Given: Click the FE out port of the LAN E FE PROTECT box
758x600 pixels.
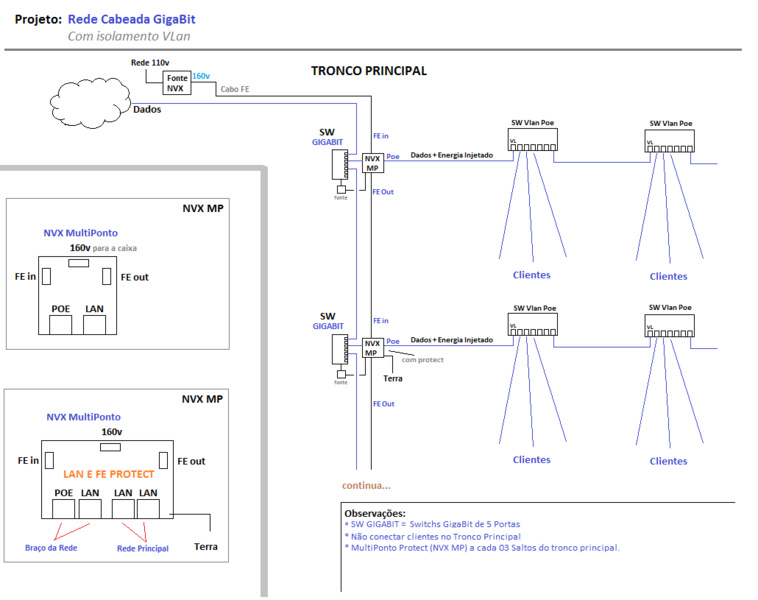Looking at the screenshot, I should [x=163, y=460].
